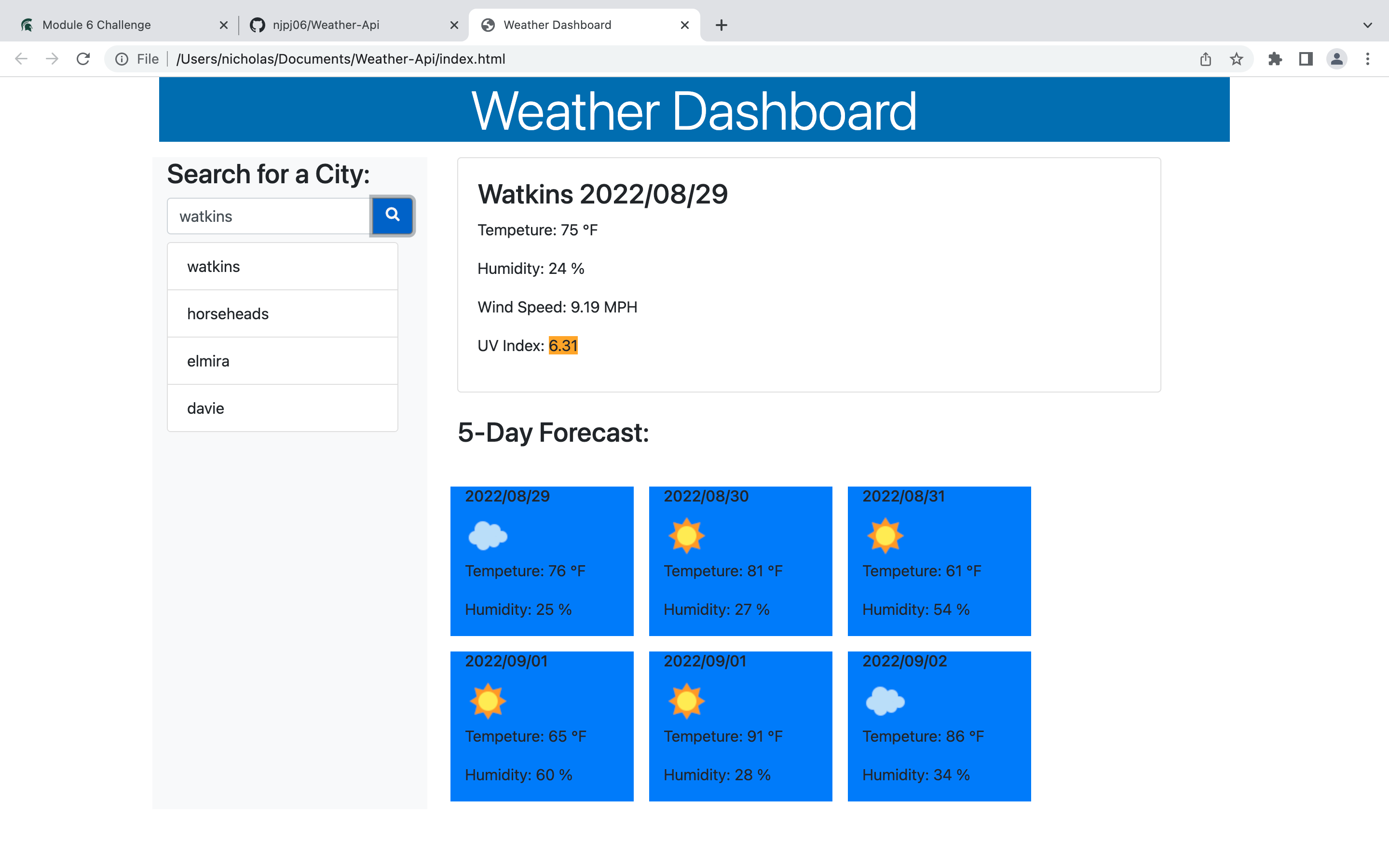Screen dimensions: 1389x868
Task: Click the site information icon in the address bar
Action: tap(121, 58)
